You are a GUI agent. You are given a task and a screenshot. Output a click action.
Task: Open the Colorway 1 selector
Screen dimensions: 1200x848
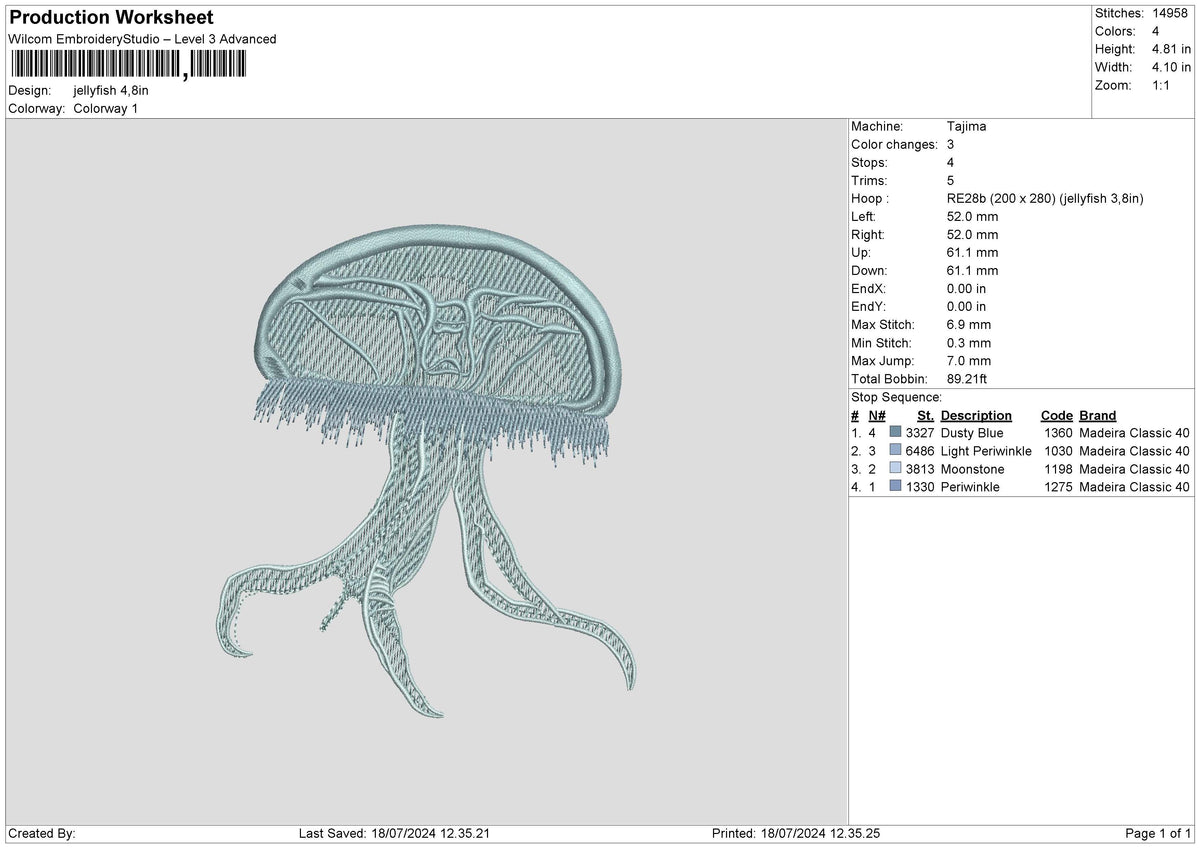(x=106, y=109)
